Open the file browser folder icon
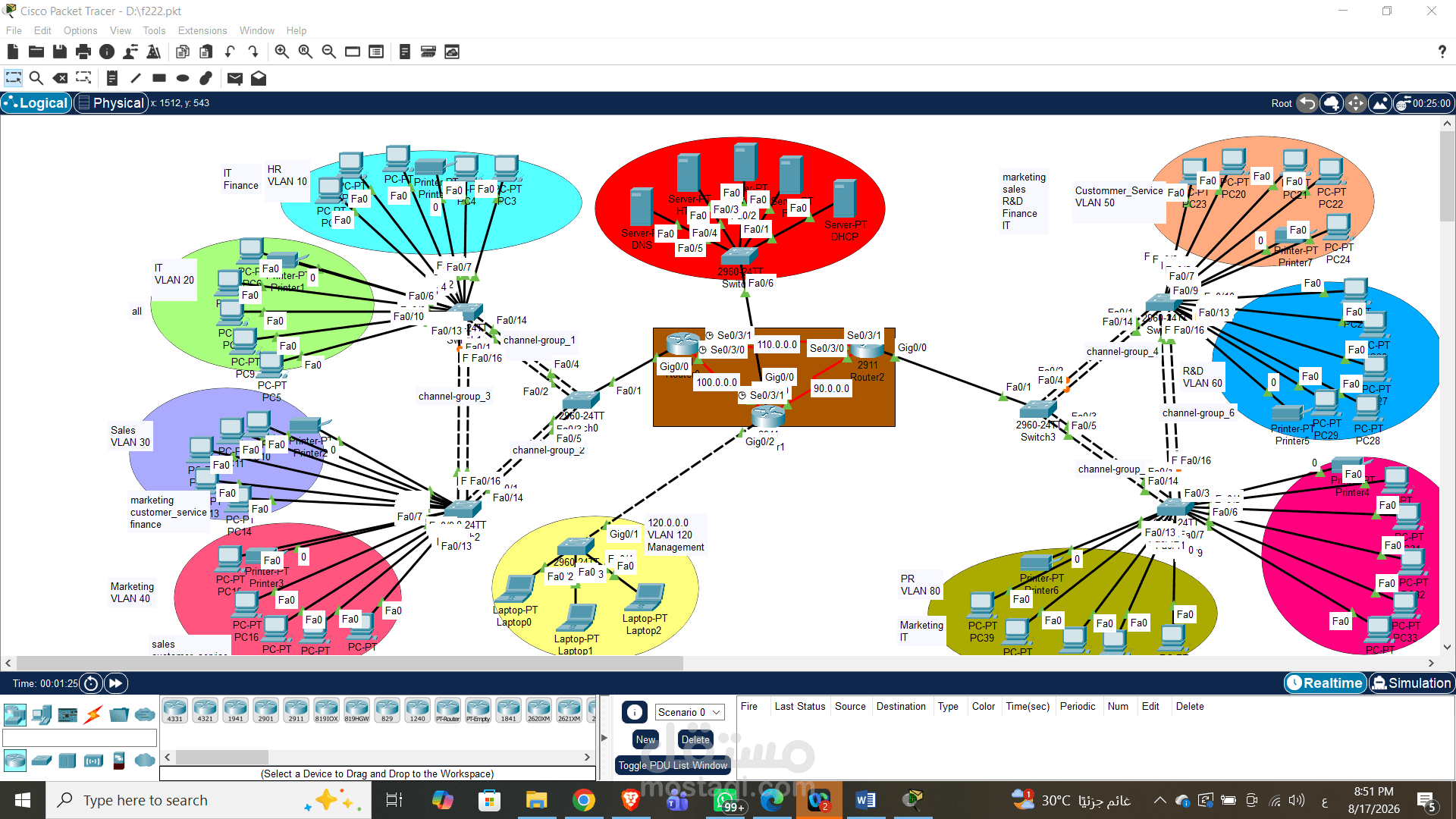Image resolution: width=1456 pixels, height=819 pixels. coord(36,52)
